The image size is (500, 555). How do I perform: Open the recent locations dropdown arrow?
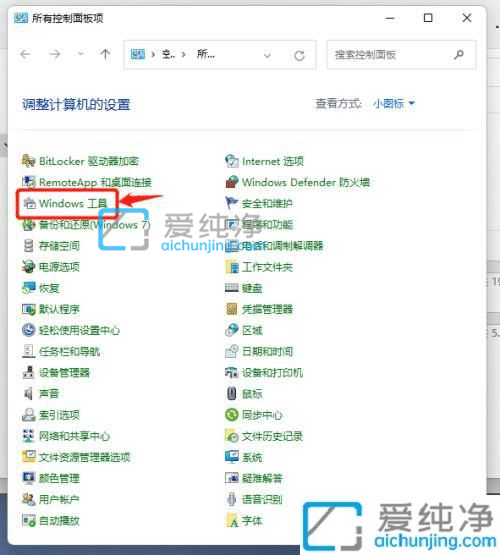coord(81,54)
